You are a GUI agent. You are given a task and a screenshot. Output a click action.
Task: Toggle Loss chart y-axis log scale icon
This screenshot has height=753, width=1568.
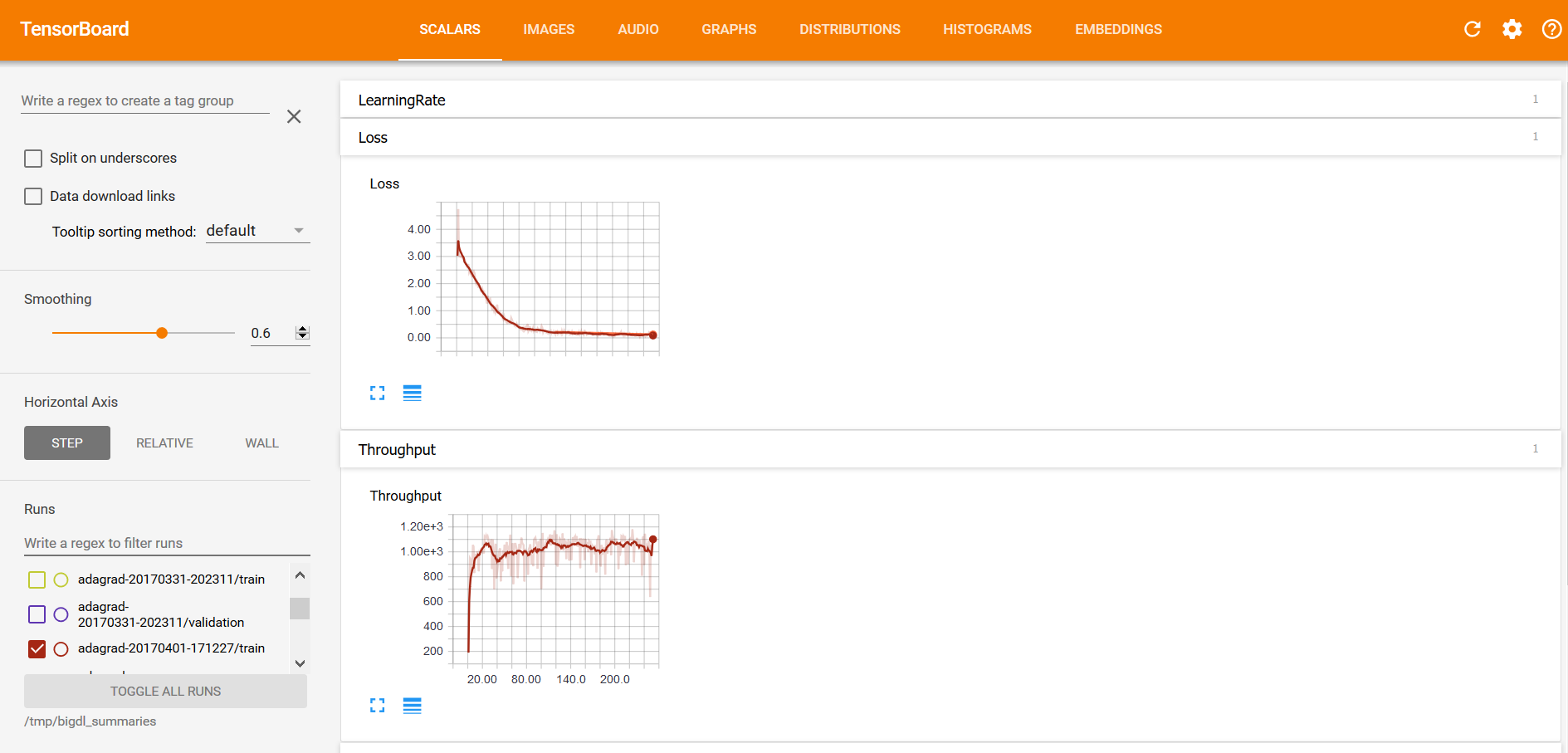412,394
